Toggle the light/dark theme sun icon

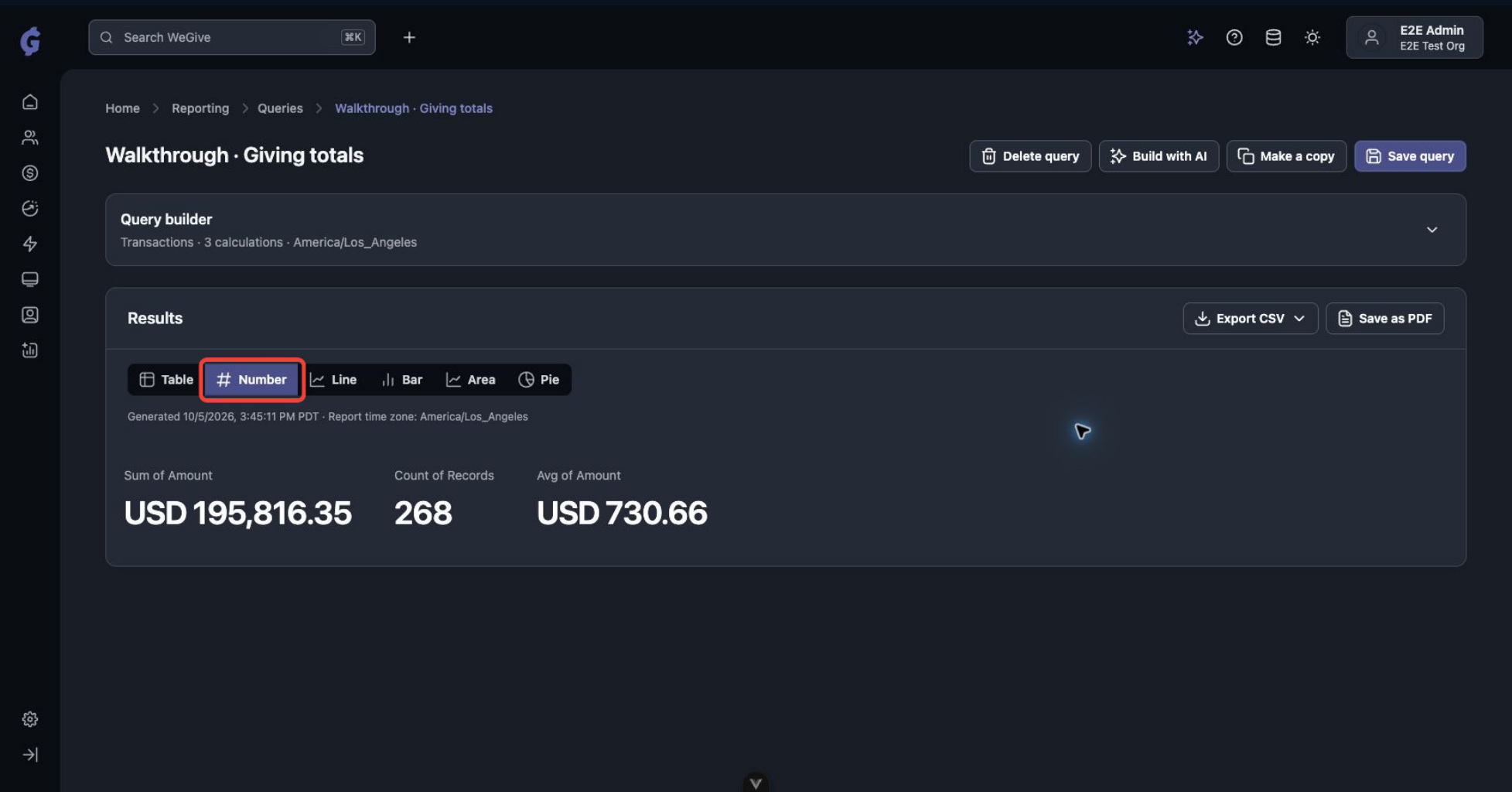coord(1312,37)
